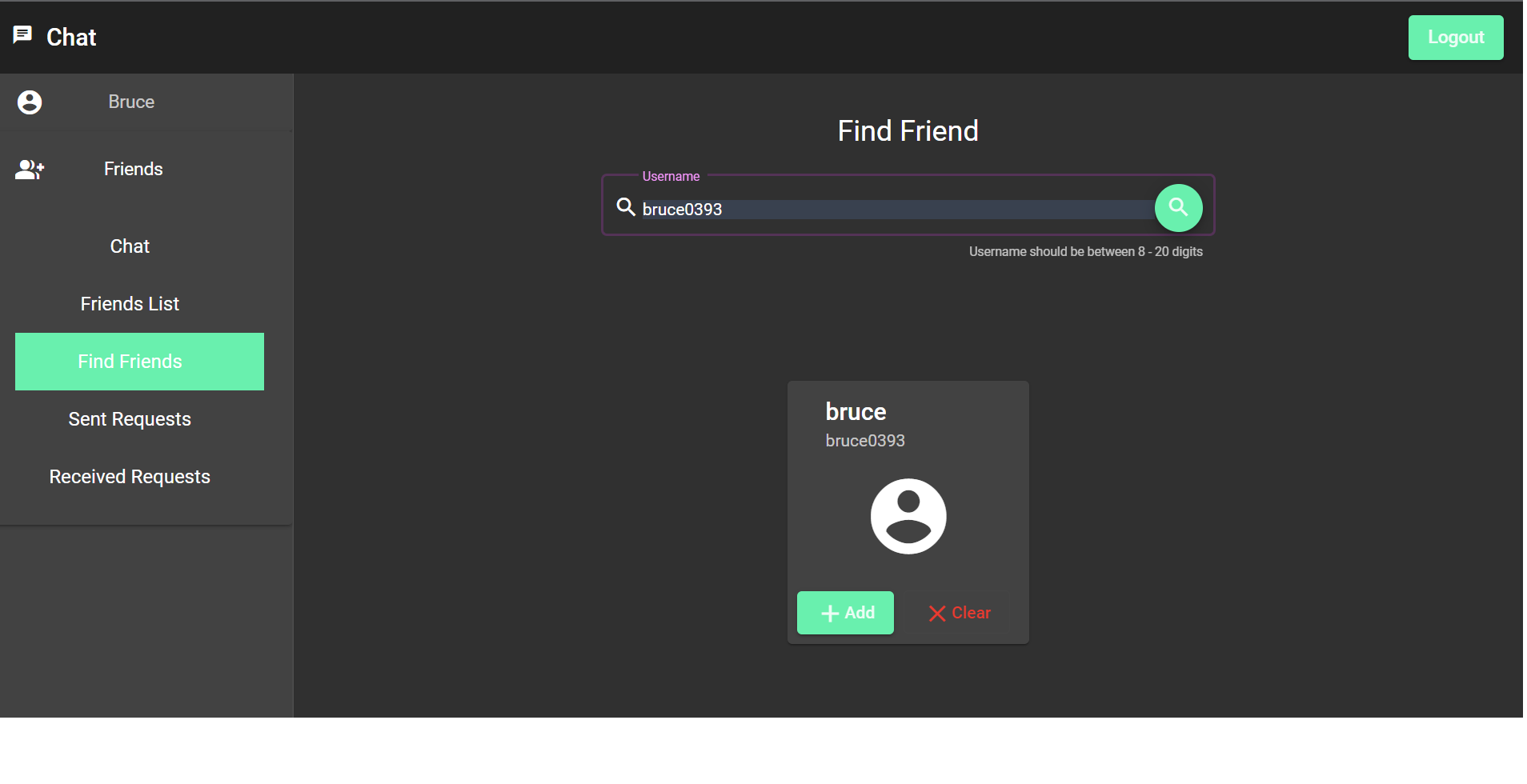Switch to Sent Requests
1527x784 pixels.
(129, 418)
